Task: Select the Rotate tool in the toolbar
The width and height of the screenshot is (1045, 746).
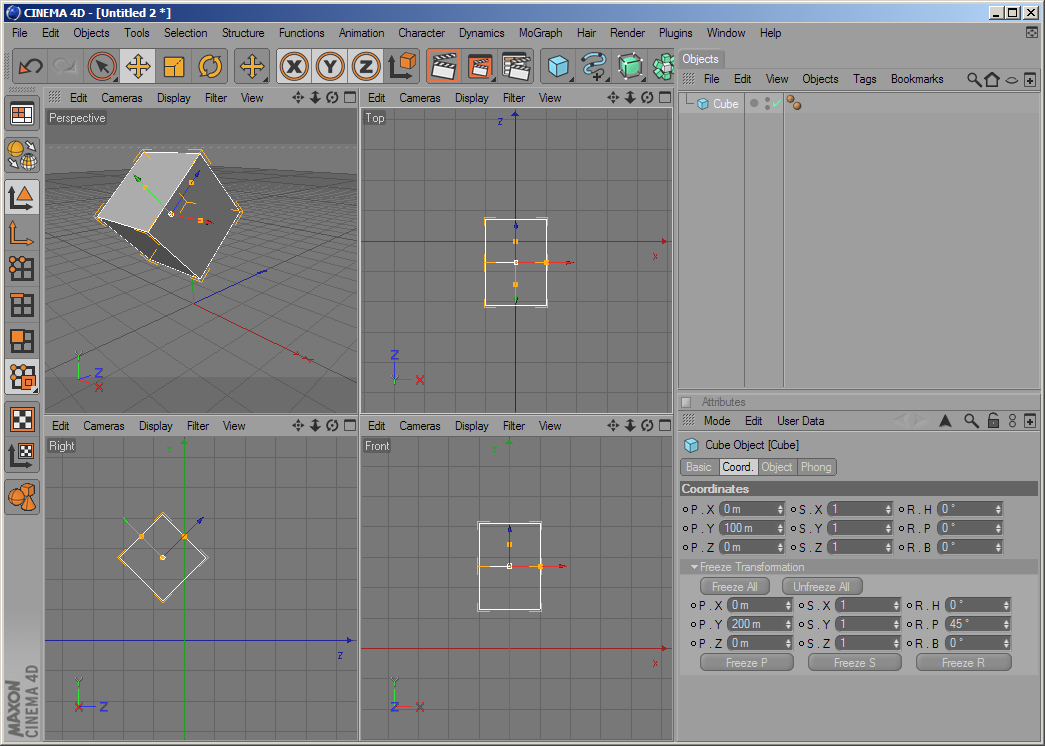Action: point(210,67)
